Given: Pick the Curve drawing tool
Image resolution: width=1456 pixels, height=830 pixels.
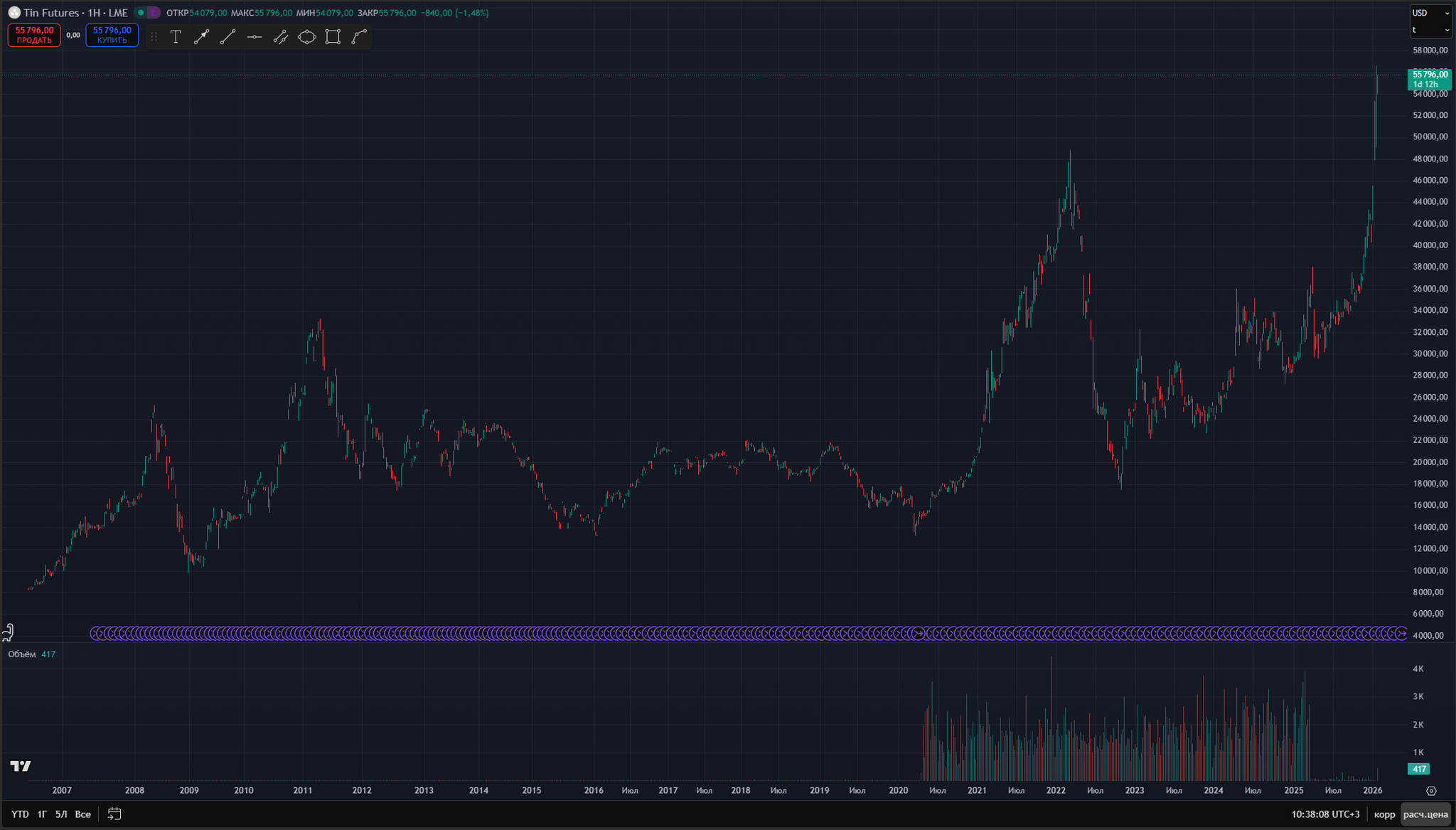Looking at the screenshot, I should click(x=359, y=37).
